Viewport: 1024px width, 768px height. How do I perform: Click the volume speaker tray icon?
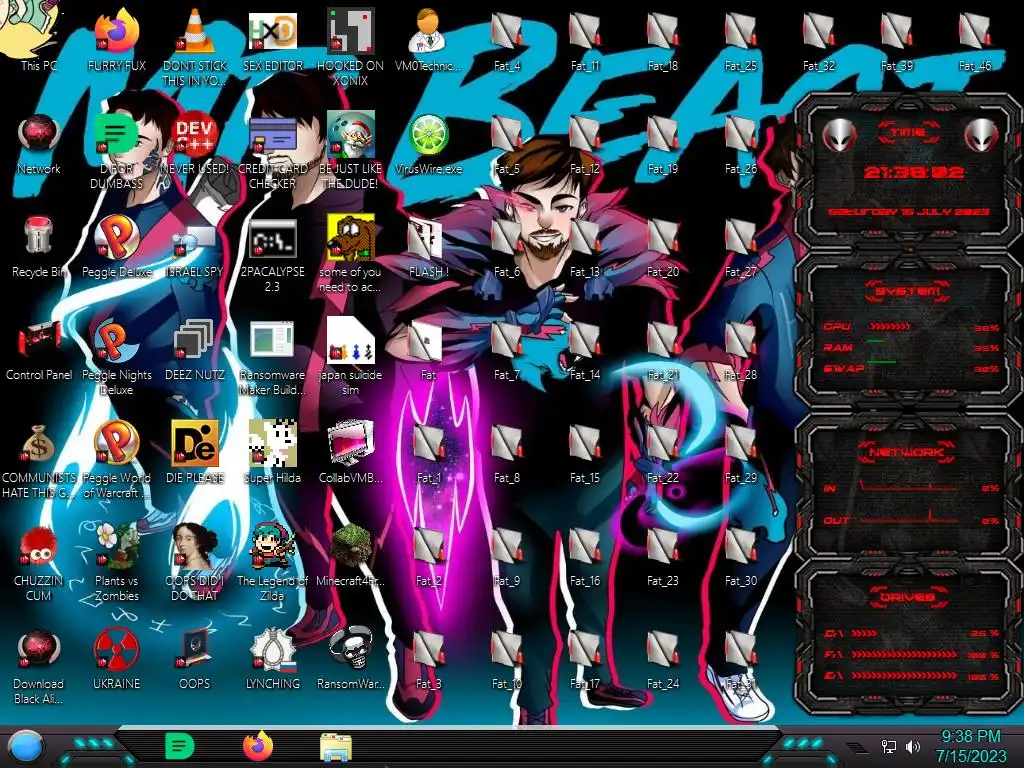913,746
